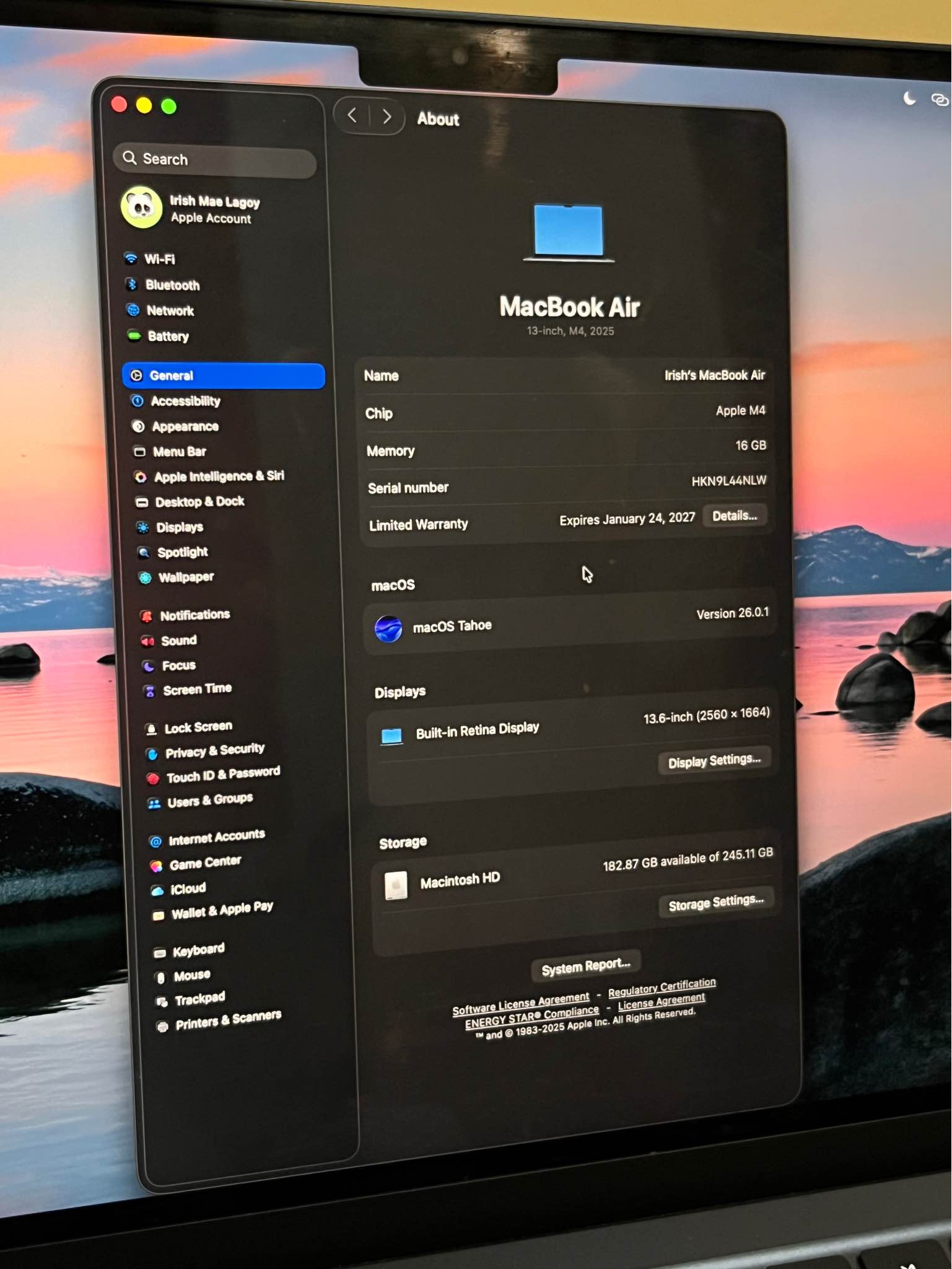Go forward with the right chevron
The image size is (952, 1269).
click(386, 116)
